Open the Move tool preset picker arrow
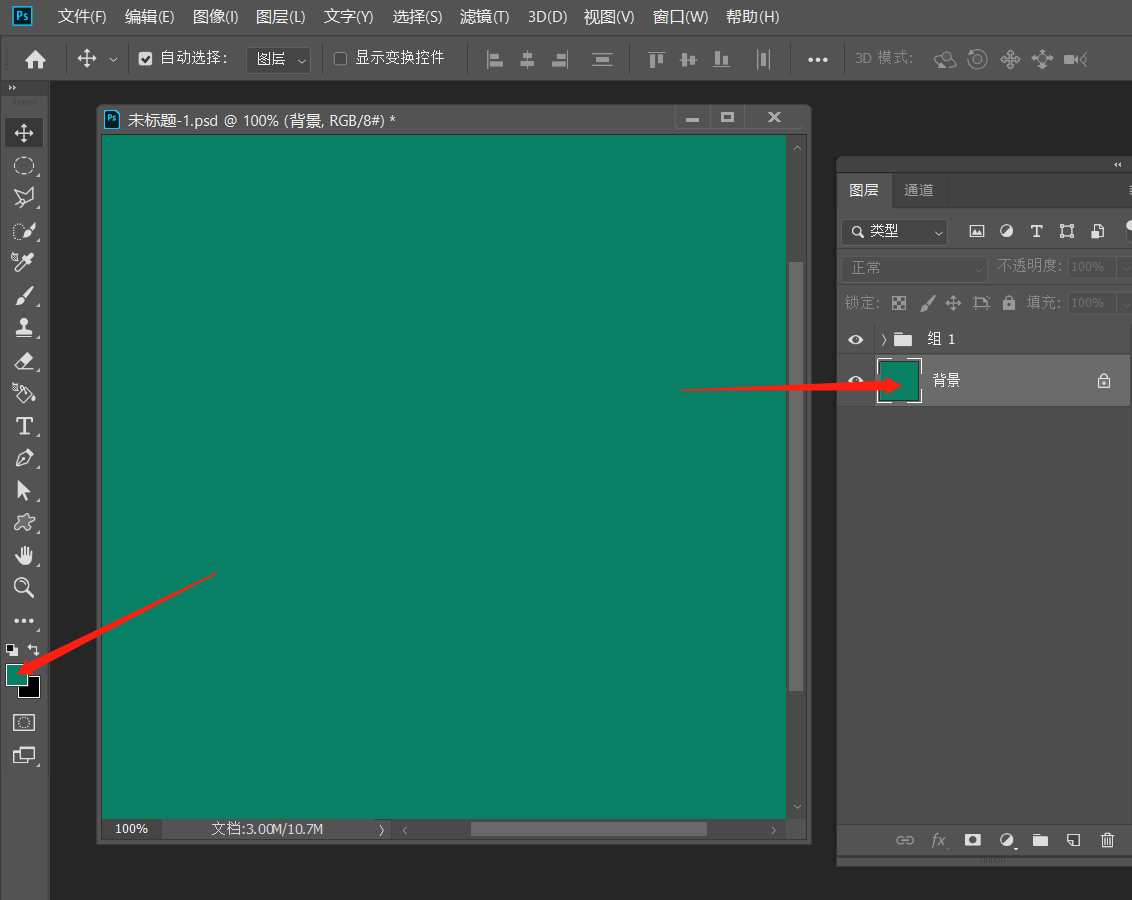The image size is (1132, 900). coord(113,59)
